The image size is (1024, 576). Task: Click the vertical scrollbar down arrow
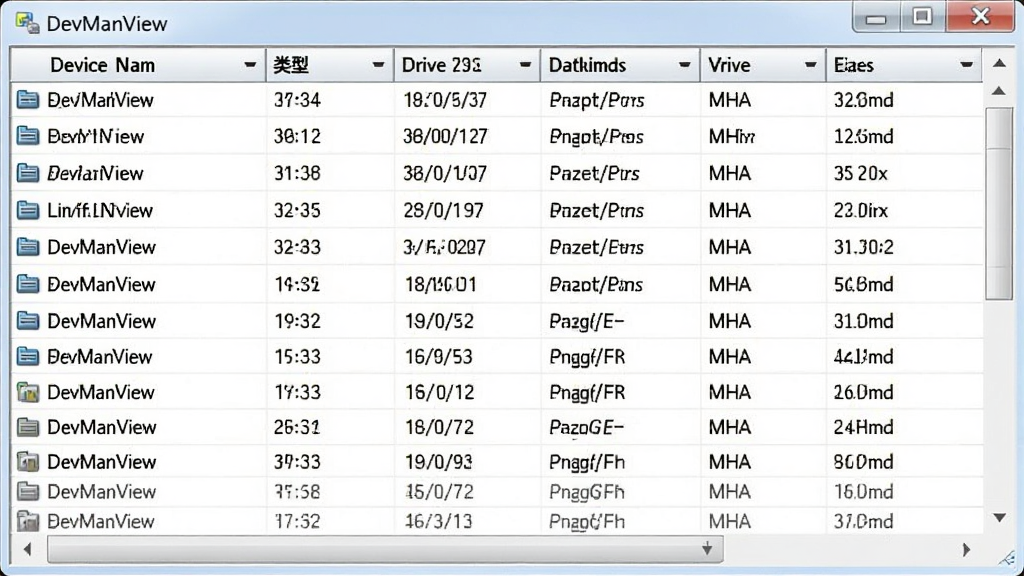click(999, 518)
